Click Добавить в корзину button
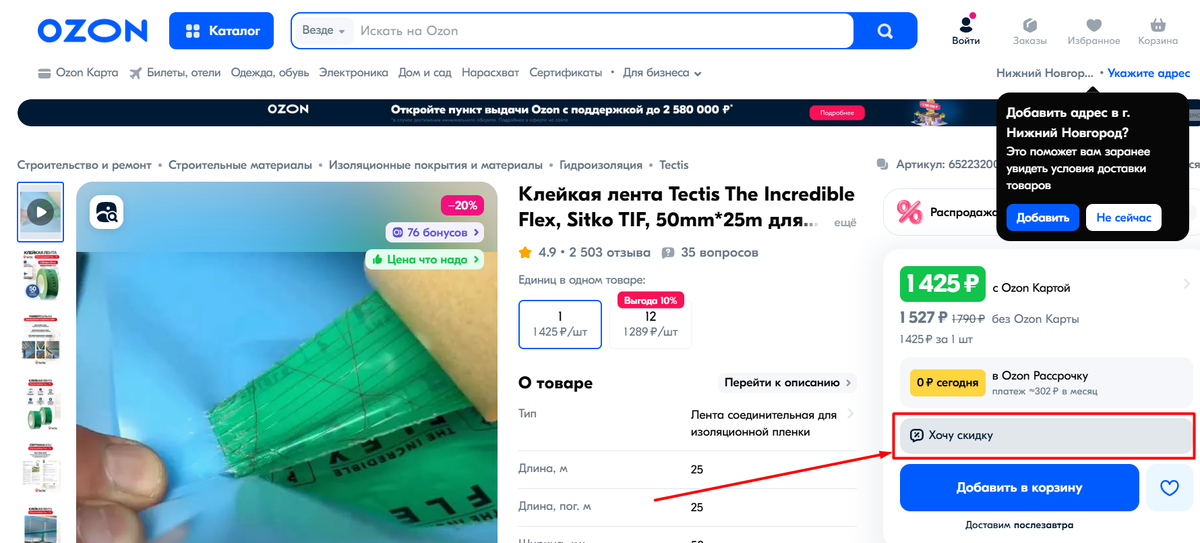1200x543 pixels. click(x=1019, y=488)
